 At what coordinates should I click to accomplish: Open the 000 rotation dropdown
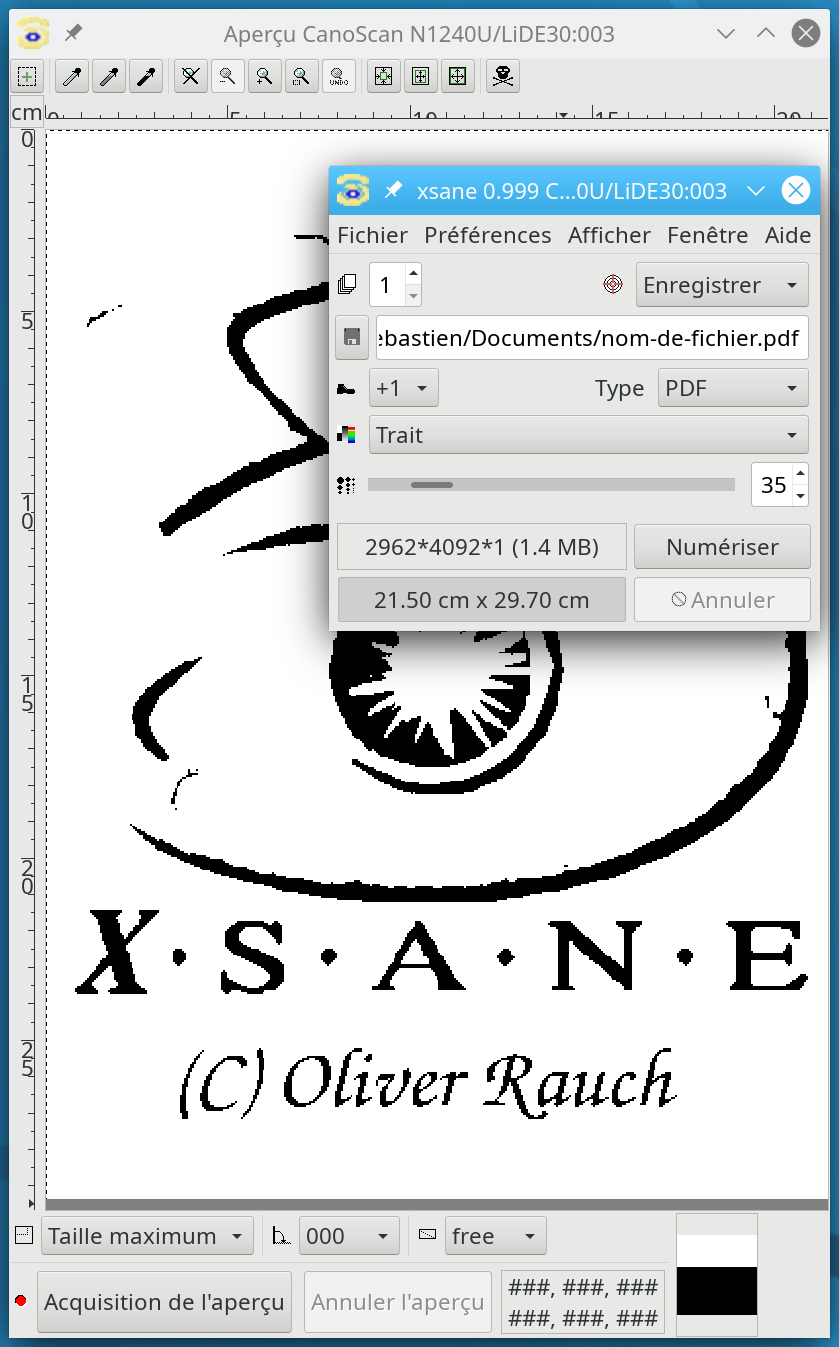point(349,1236)
